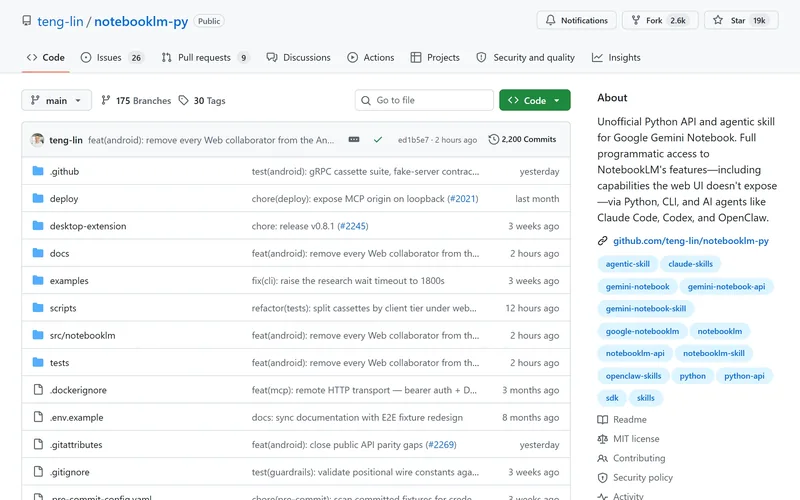Open the Projects tab
The image size is (800, 500).
point(435,58)
